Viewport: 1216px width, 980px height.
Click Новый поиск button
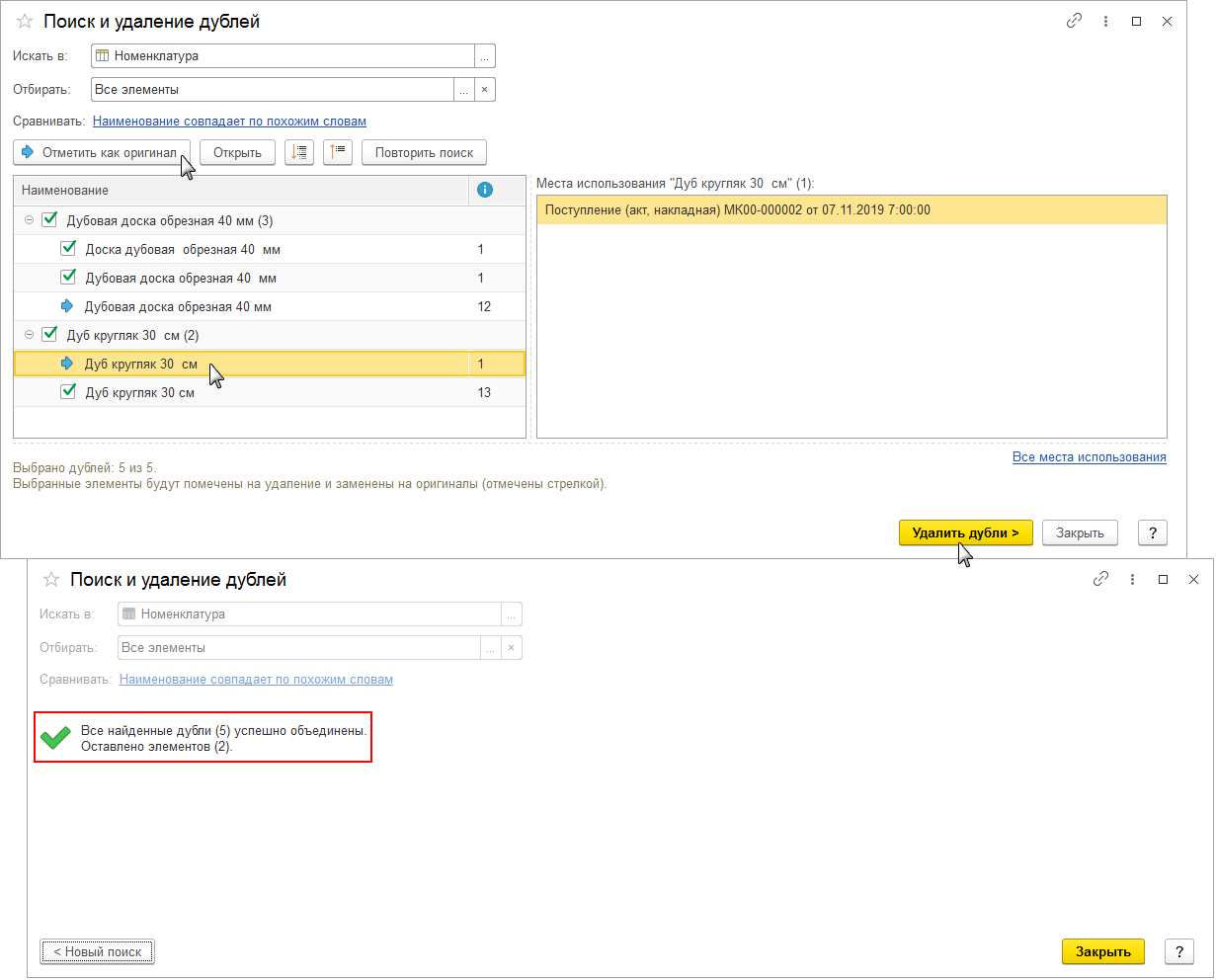coord(98,952)
